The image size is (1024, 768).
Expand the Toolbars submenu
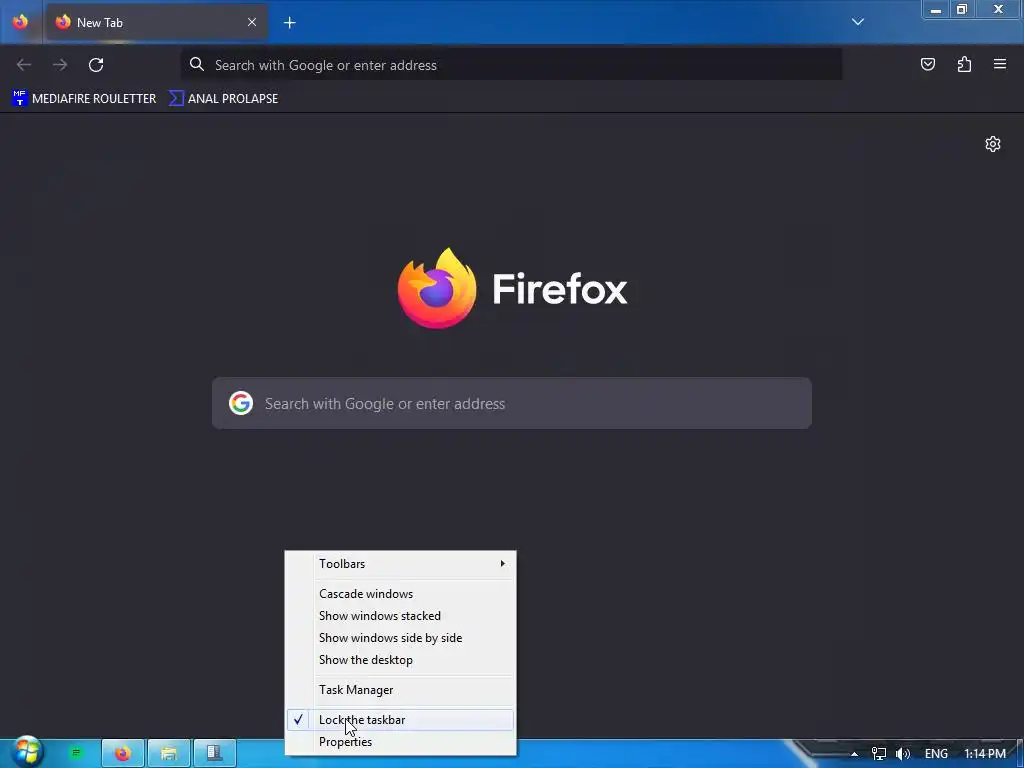click(400, 564)
